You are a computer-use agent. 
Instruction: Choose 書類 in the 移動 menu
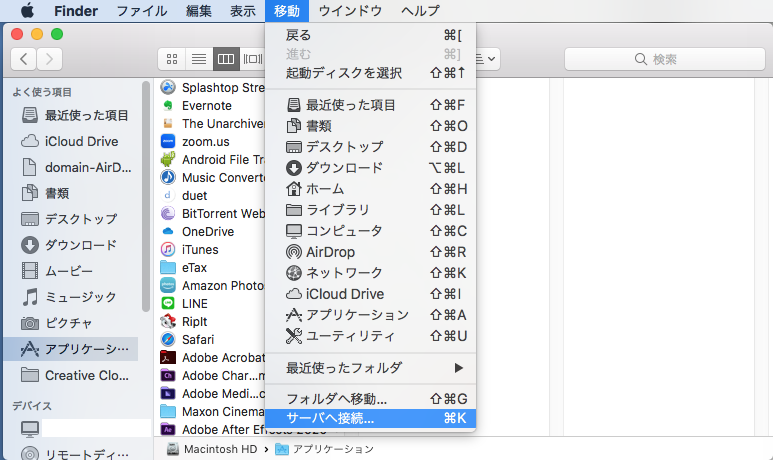370,126
